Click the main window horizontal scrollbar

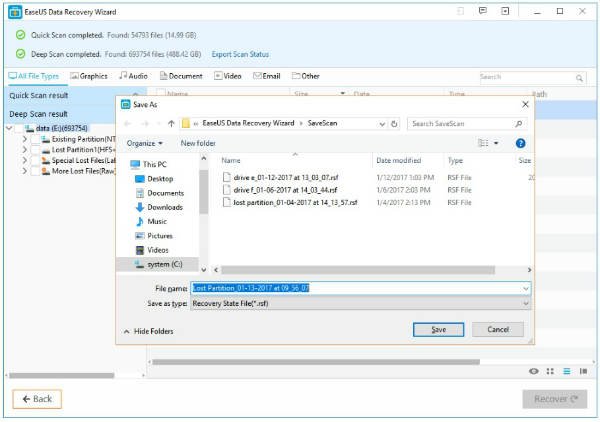click(x=316, y=362)
